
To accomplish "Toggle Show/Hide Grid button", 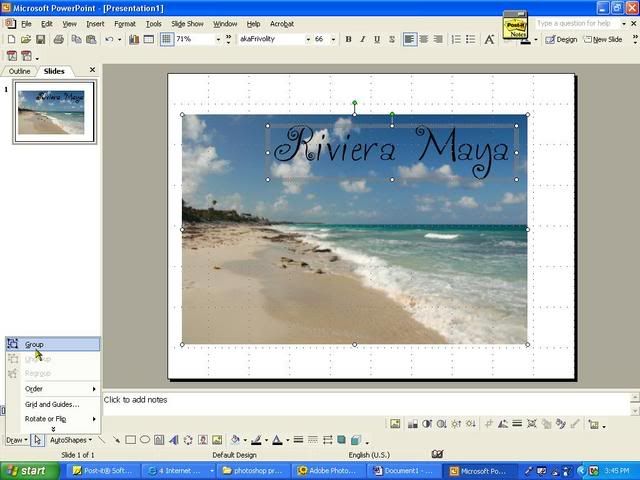I will click(167, 39).
